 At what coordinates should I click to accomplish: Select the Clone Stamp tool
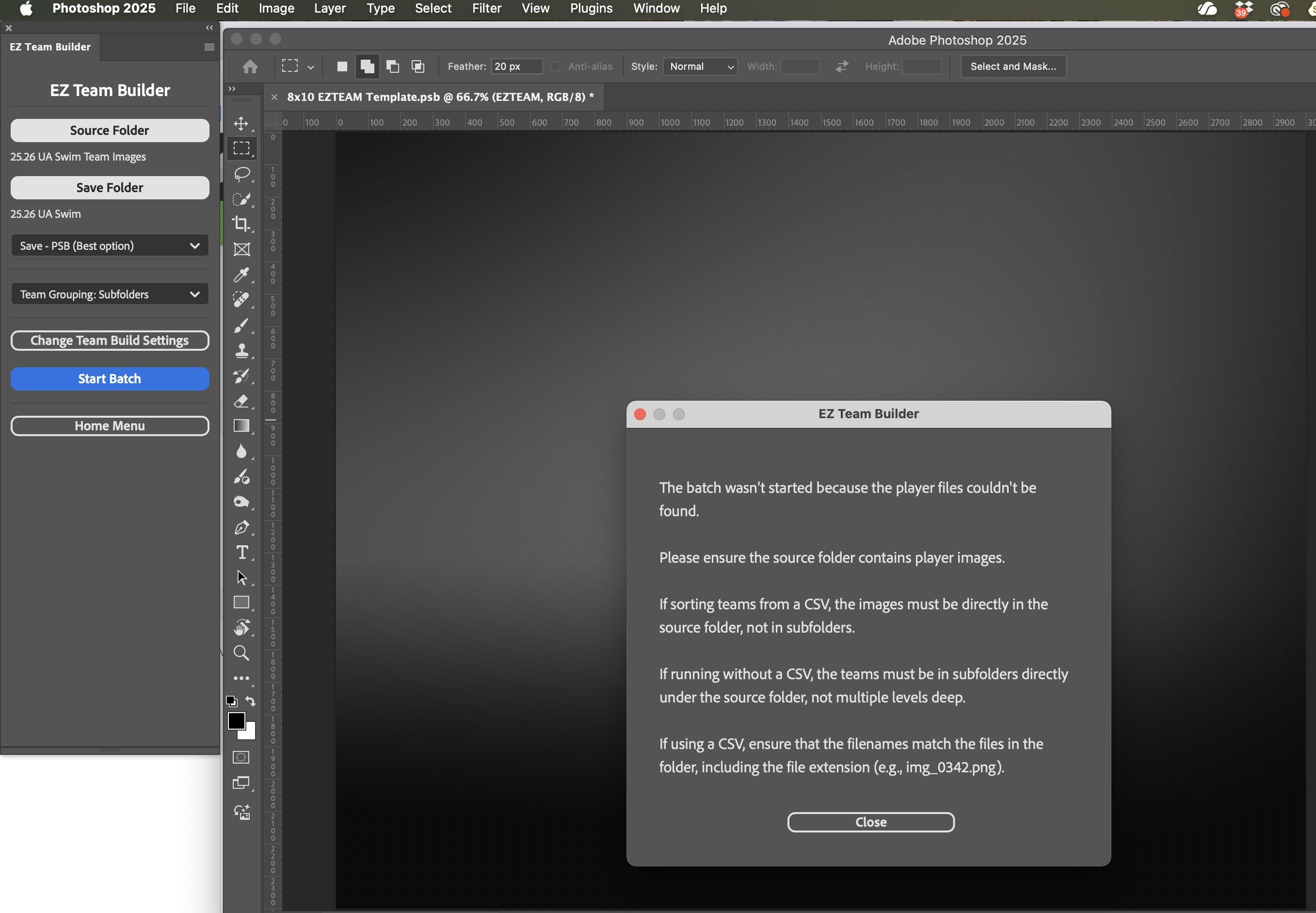coord(241,351)
